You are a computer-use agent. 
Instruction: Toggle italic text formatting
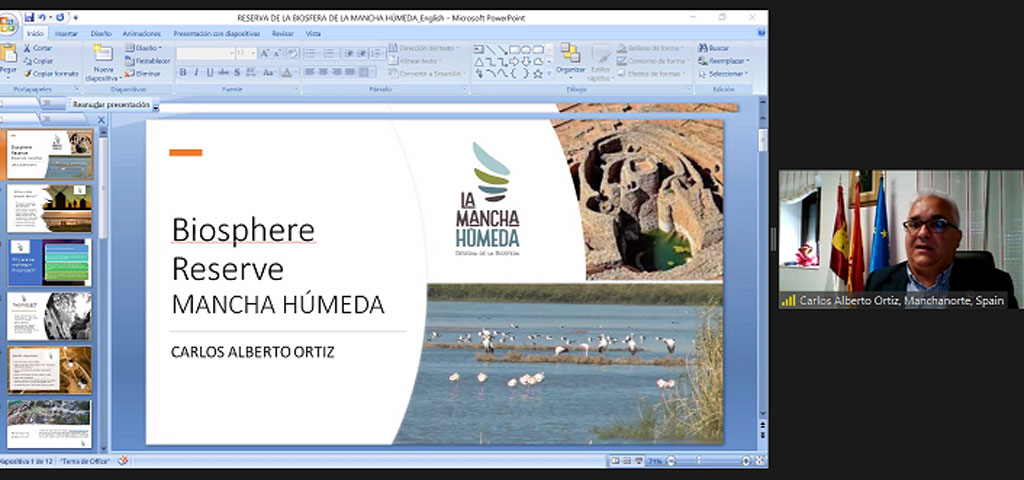click(196, 72)
